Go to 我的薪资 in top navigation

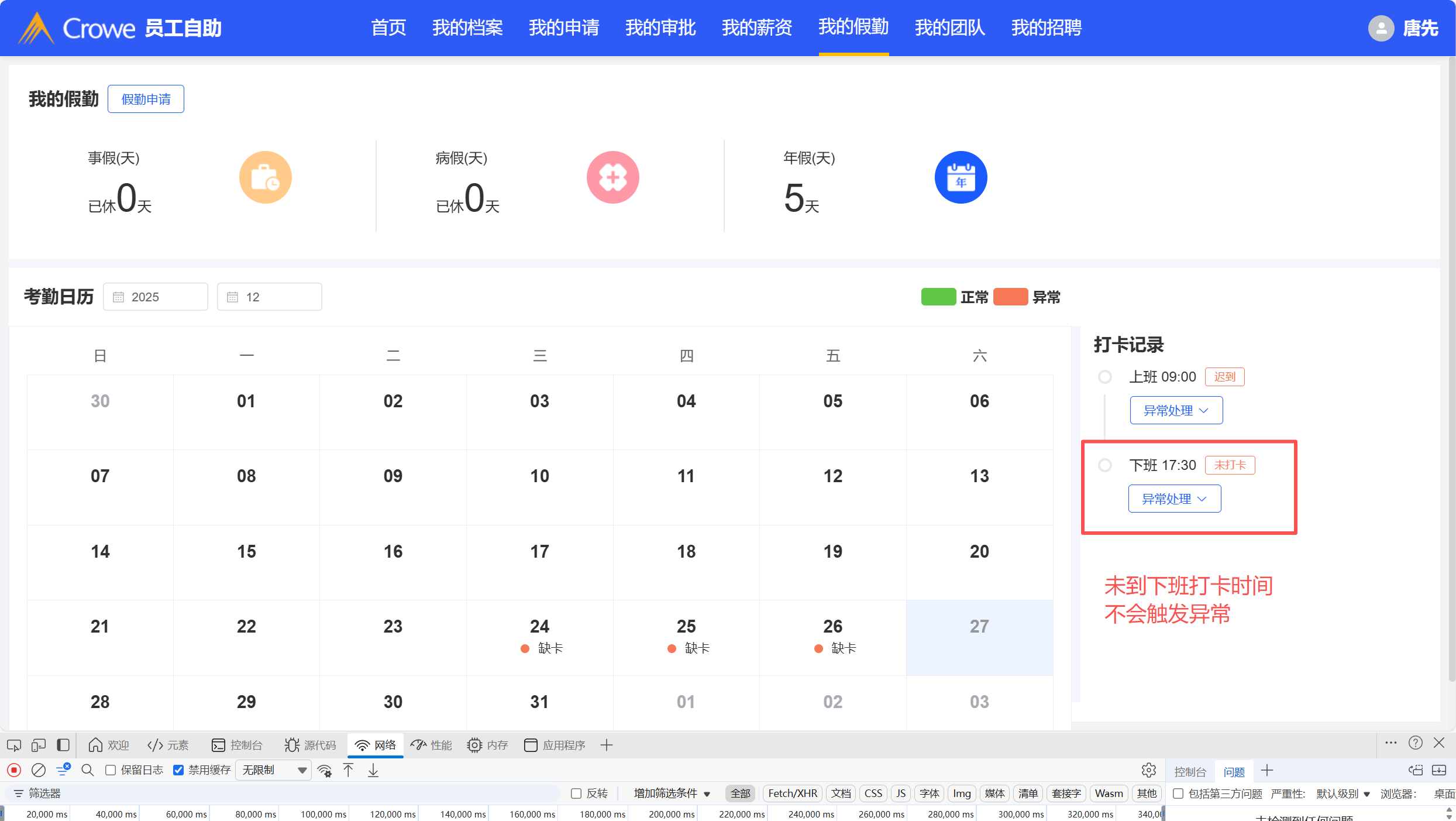tap(756, 28)
